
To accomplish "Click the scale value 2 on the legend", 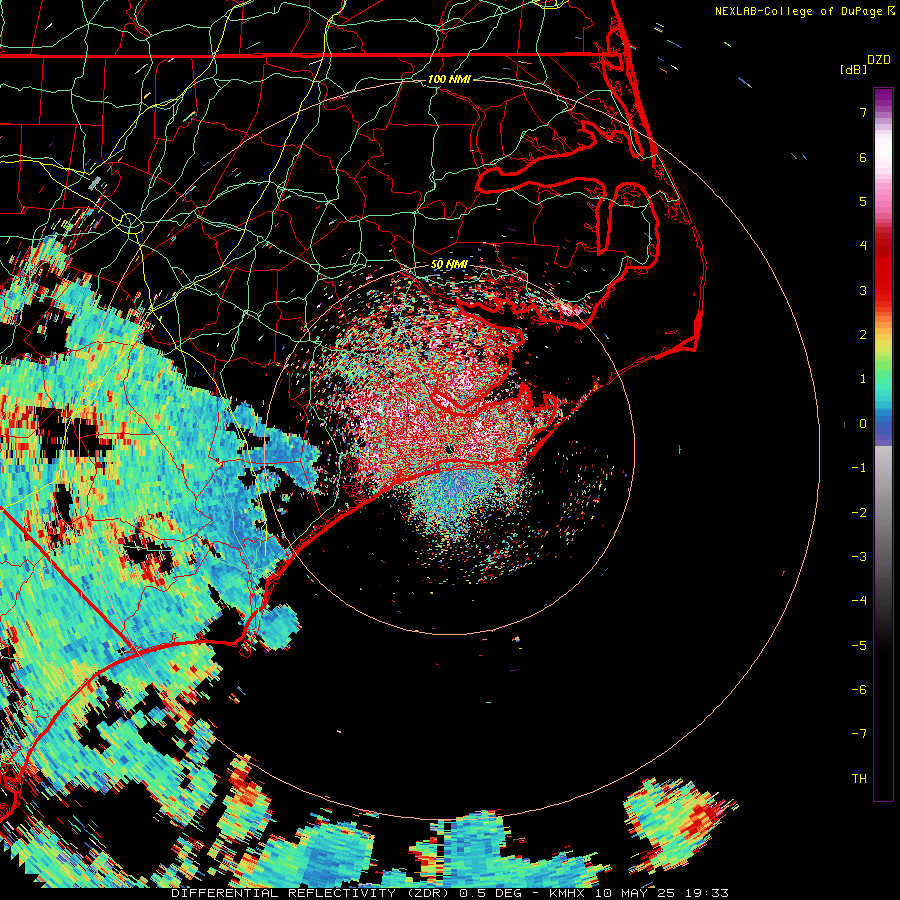I will pos(863,334).
